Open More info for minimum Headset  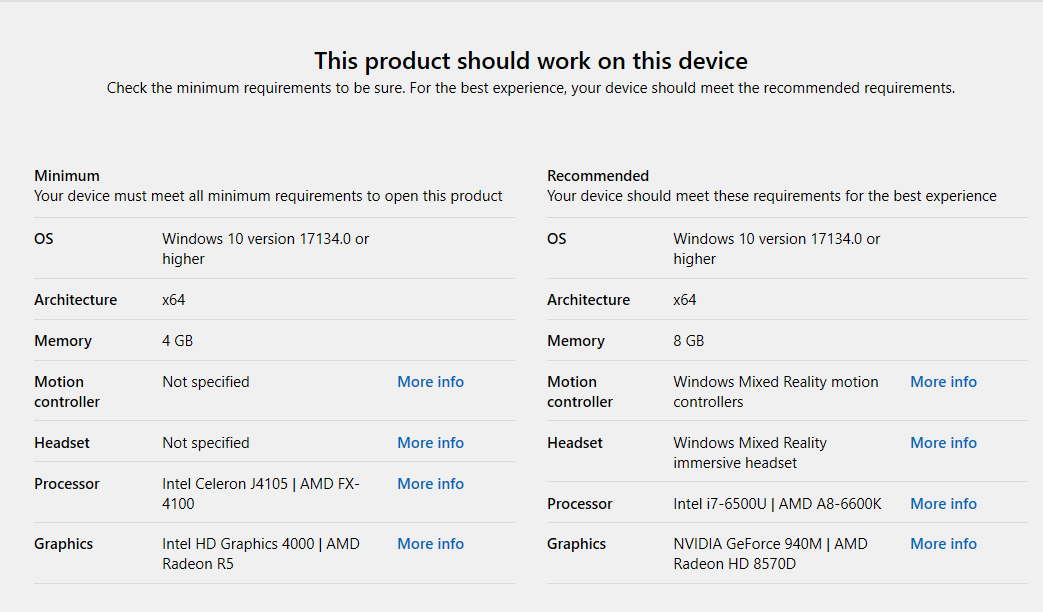click(x=430, y=443)
